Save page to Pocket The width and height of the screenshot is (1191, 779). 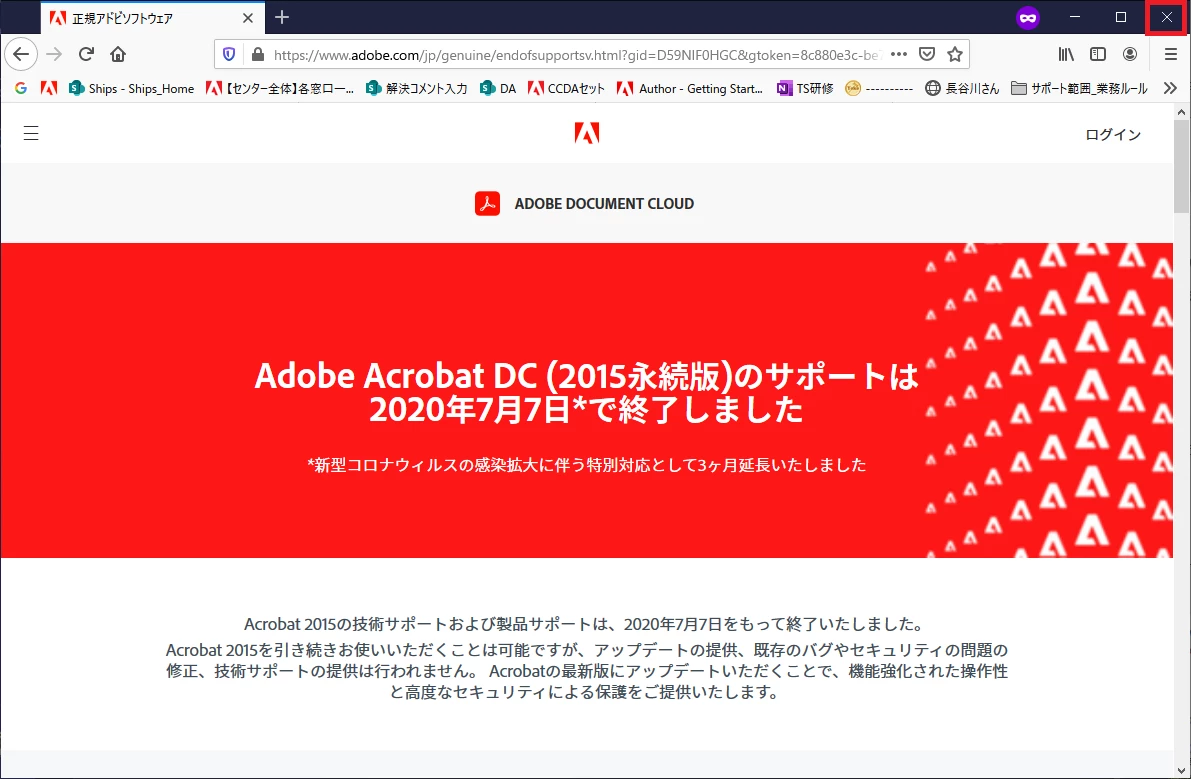927,54
